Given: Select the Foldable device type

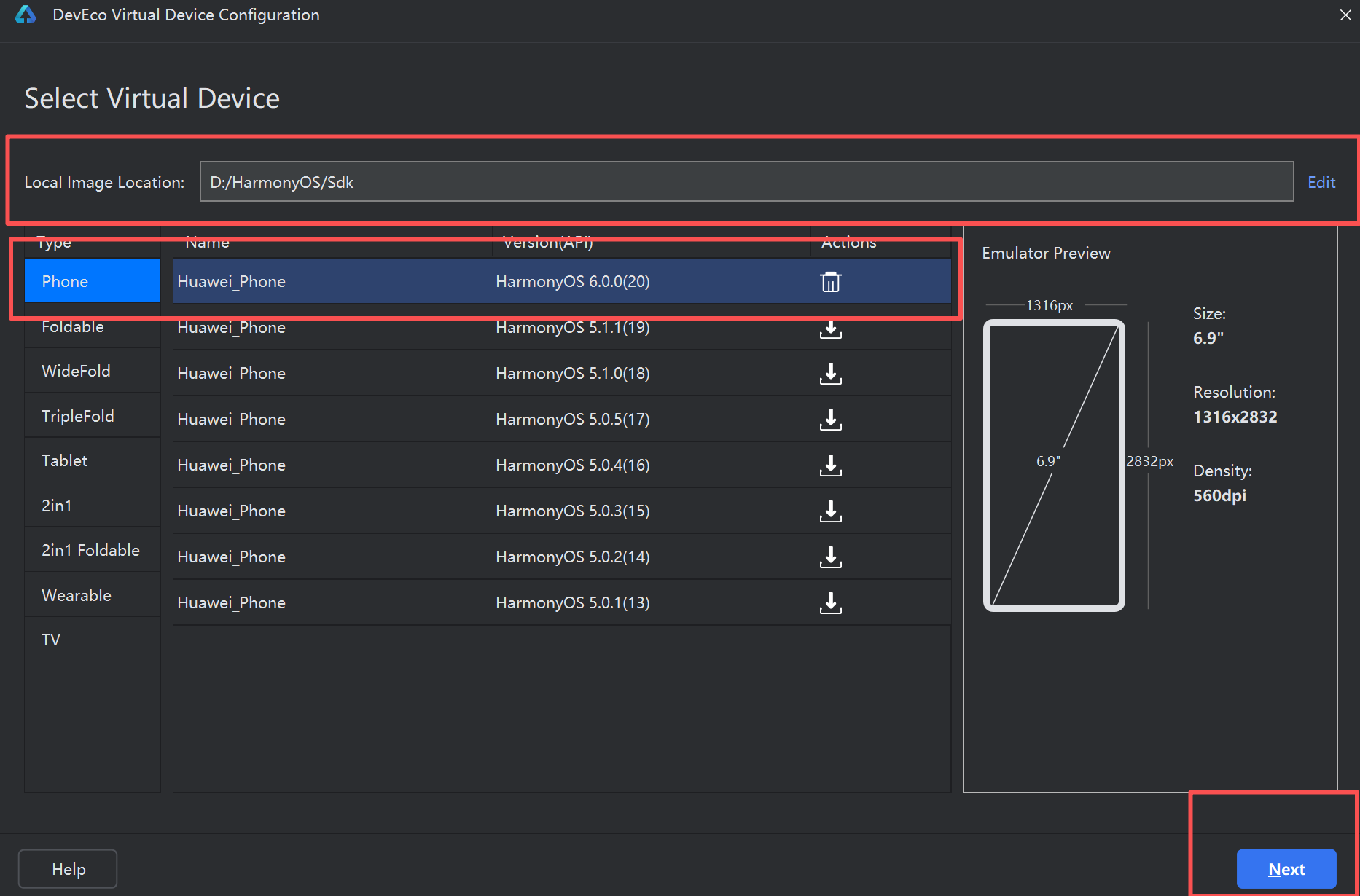Looking at the screenshot, I should pyautogui.click(x=92, y=326).
